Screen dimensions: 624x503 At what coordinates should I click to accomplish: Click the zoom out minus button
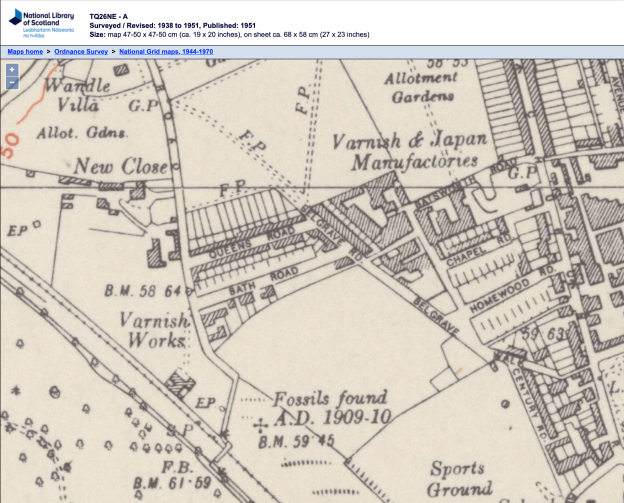tap(12, 83)
